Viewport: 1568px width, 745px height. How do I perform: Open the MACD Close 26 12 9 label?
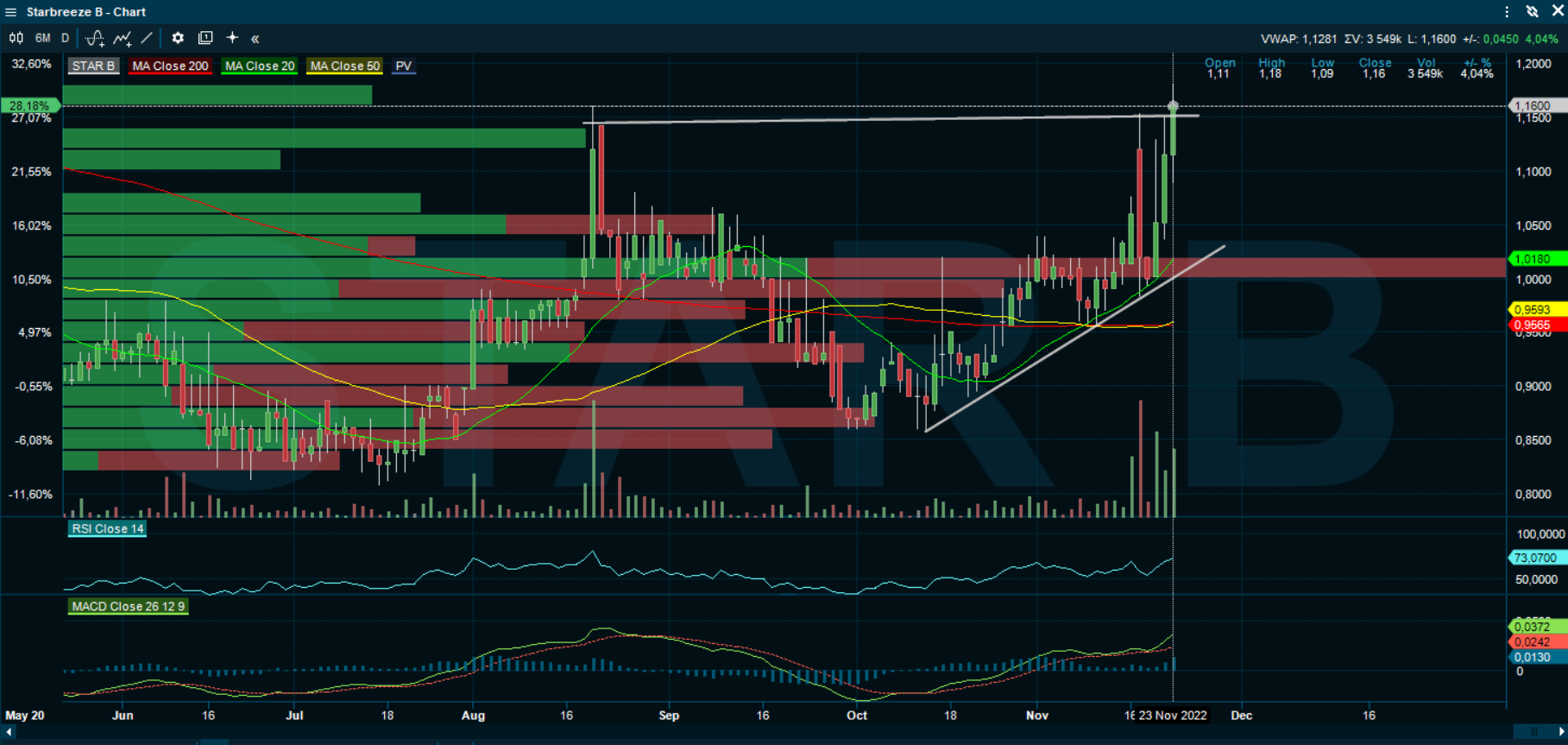(128, 607)
